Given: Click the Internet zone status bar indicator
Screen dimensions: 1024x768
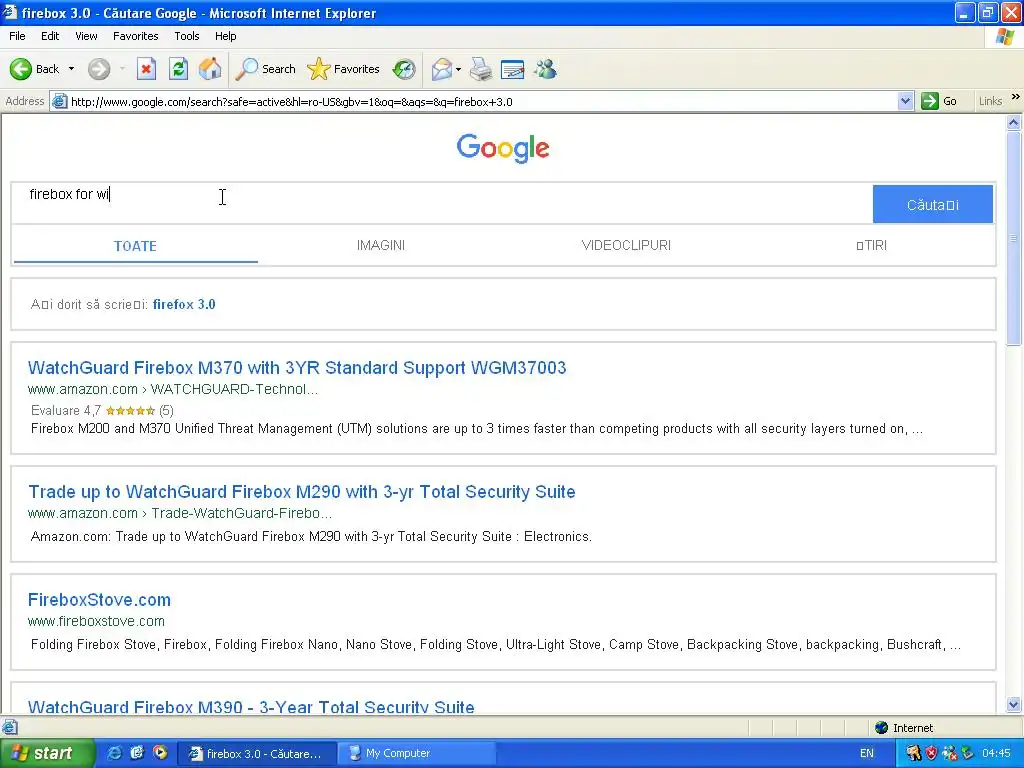Looking at the screenshot, I should click(x=904, y=728).
